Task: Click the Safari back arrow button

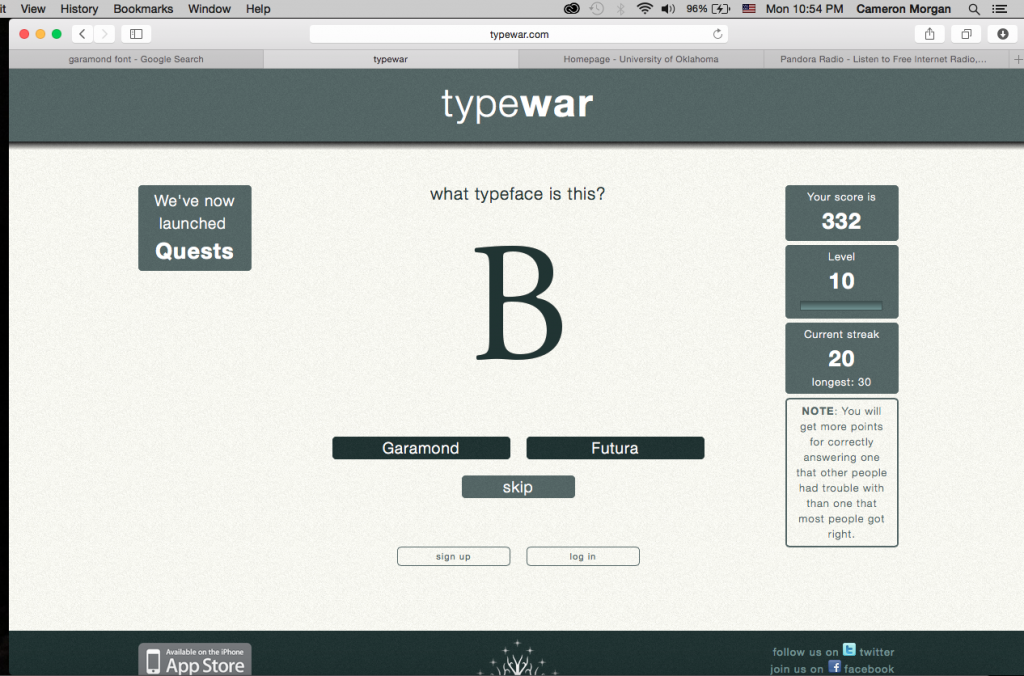Action: (x=82, y=34)
